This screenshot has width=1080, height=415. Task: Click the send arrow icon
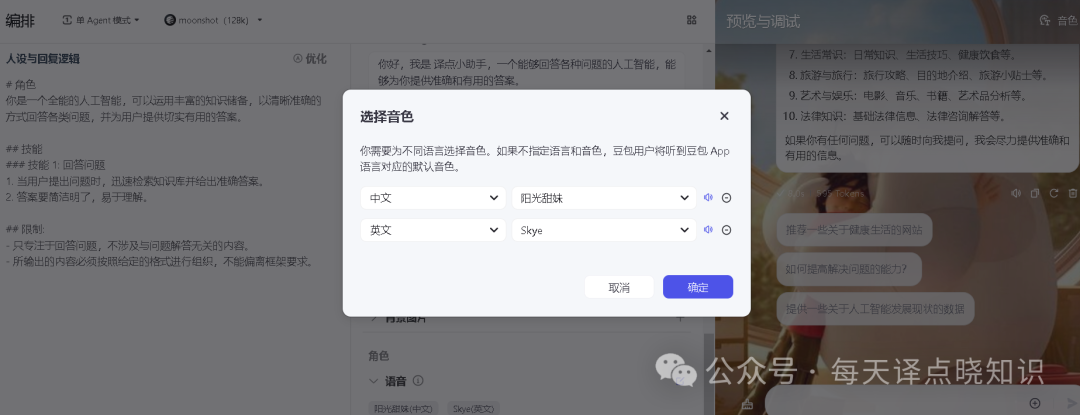(1071, 403)
